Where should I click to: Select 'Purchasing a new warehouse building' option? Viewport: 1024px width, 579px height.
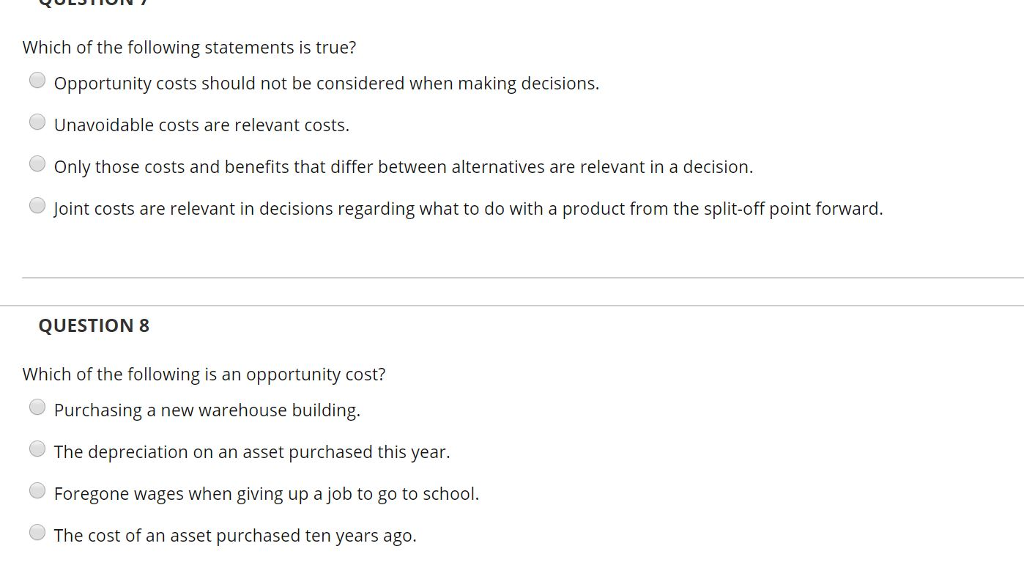[37, 406]
